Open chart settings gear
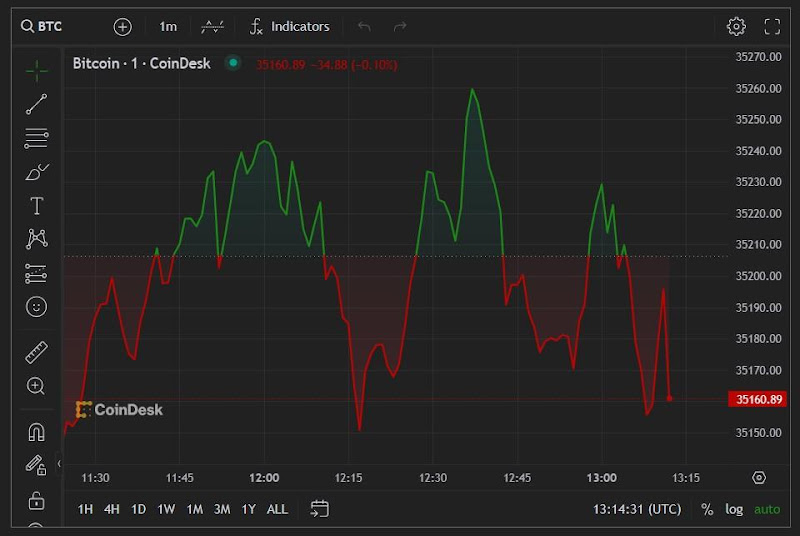800x536 pixels. click(736, 27)
